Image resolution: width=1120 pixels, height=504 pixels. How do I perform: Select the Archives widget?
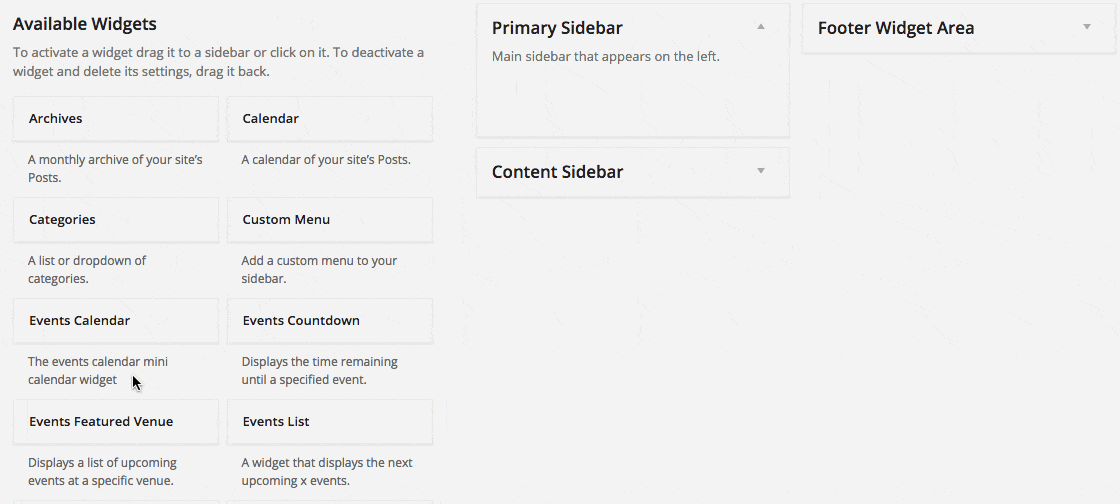[116, 119]
